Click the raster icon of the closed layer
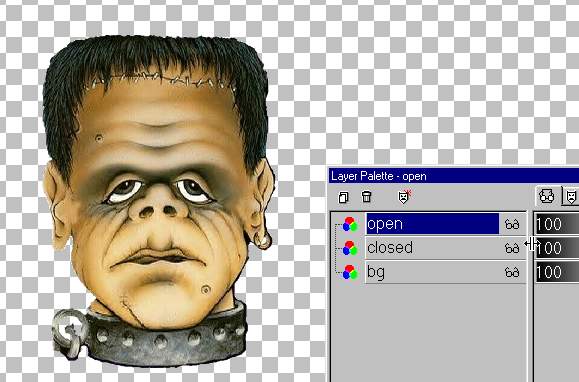Image resolution: width=579 pixels, height=382 pixels. click(x=350, y=248)
